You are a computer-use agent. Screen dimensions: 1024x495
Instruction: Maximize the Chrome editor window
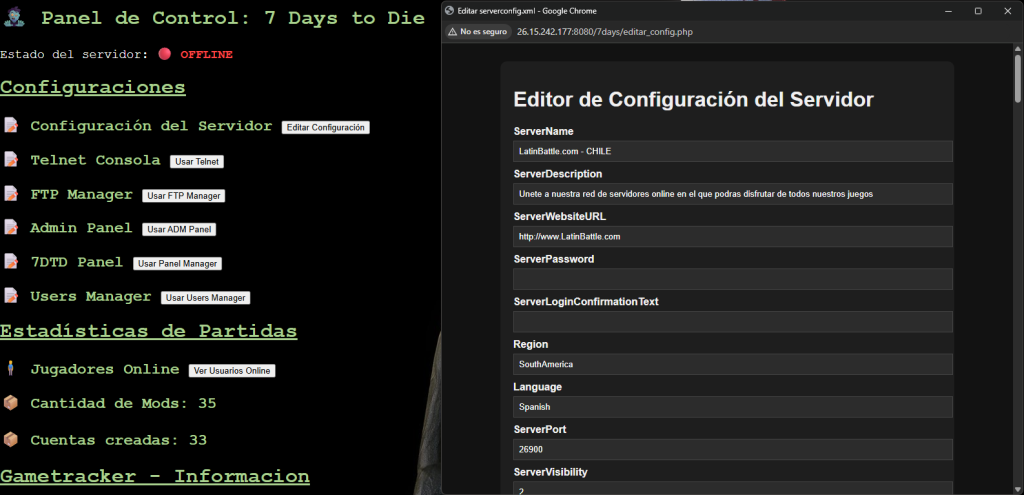(978, 10)
